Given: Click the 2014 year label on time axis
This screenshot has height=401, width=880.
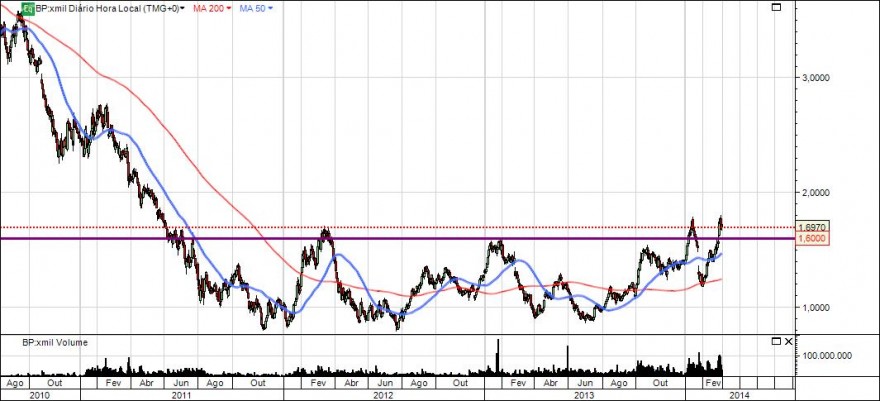Looking at the screenshot, I should tap(739, 395).
